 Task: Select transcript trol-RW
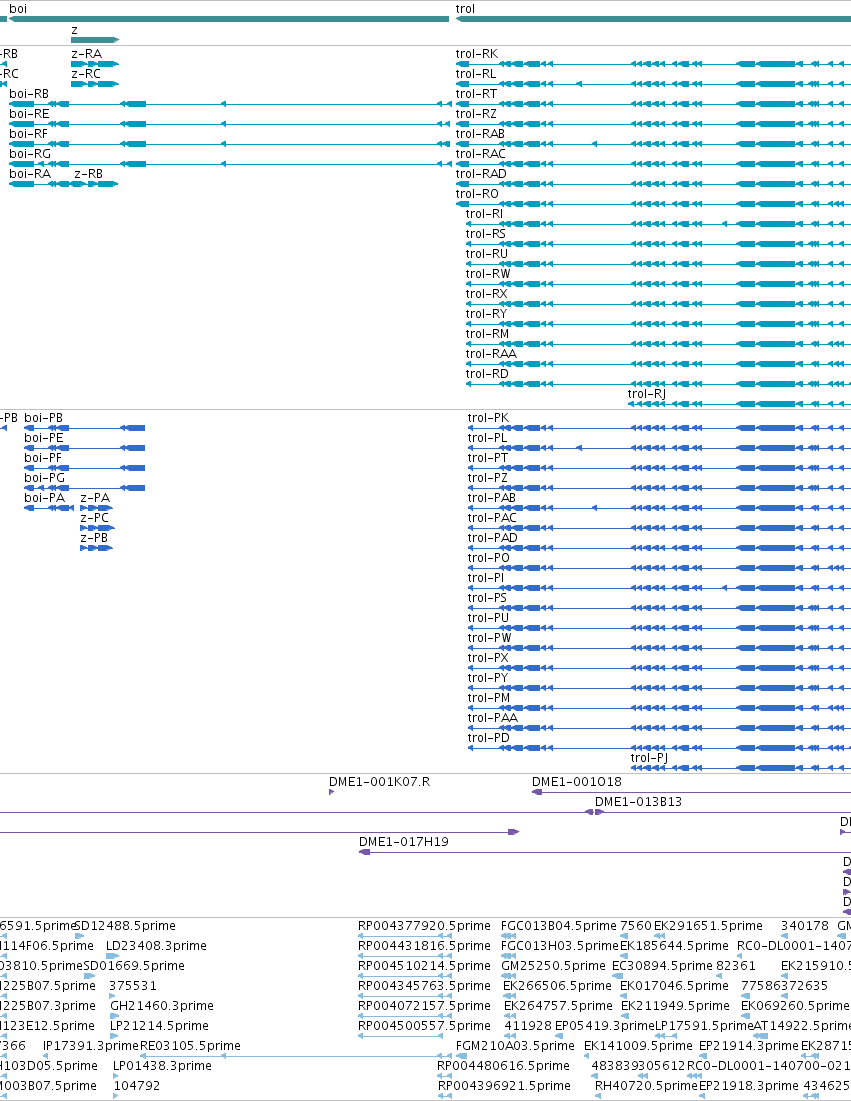[658, 284]
